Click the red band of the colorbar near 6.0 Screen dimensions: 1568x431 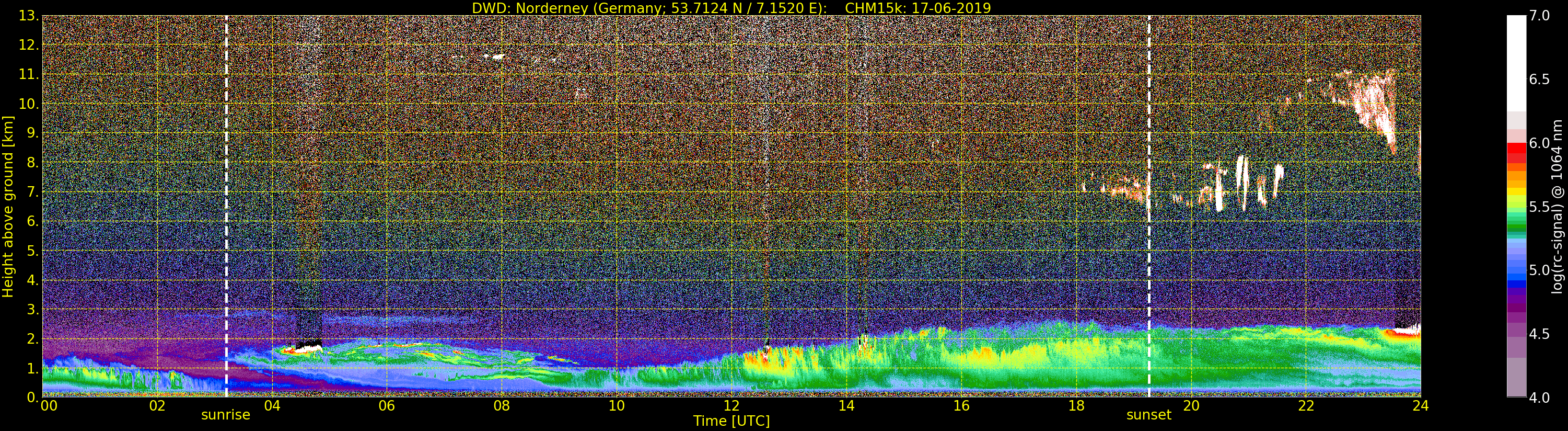[1516, 148]
